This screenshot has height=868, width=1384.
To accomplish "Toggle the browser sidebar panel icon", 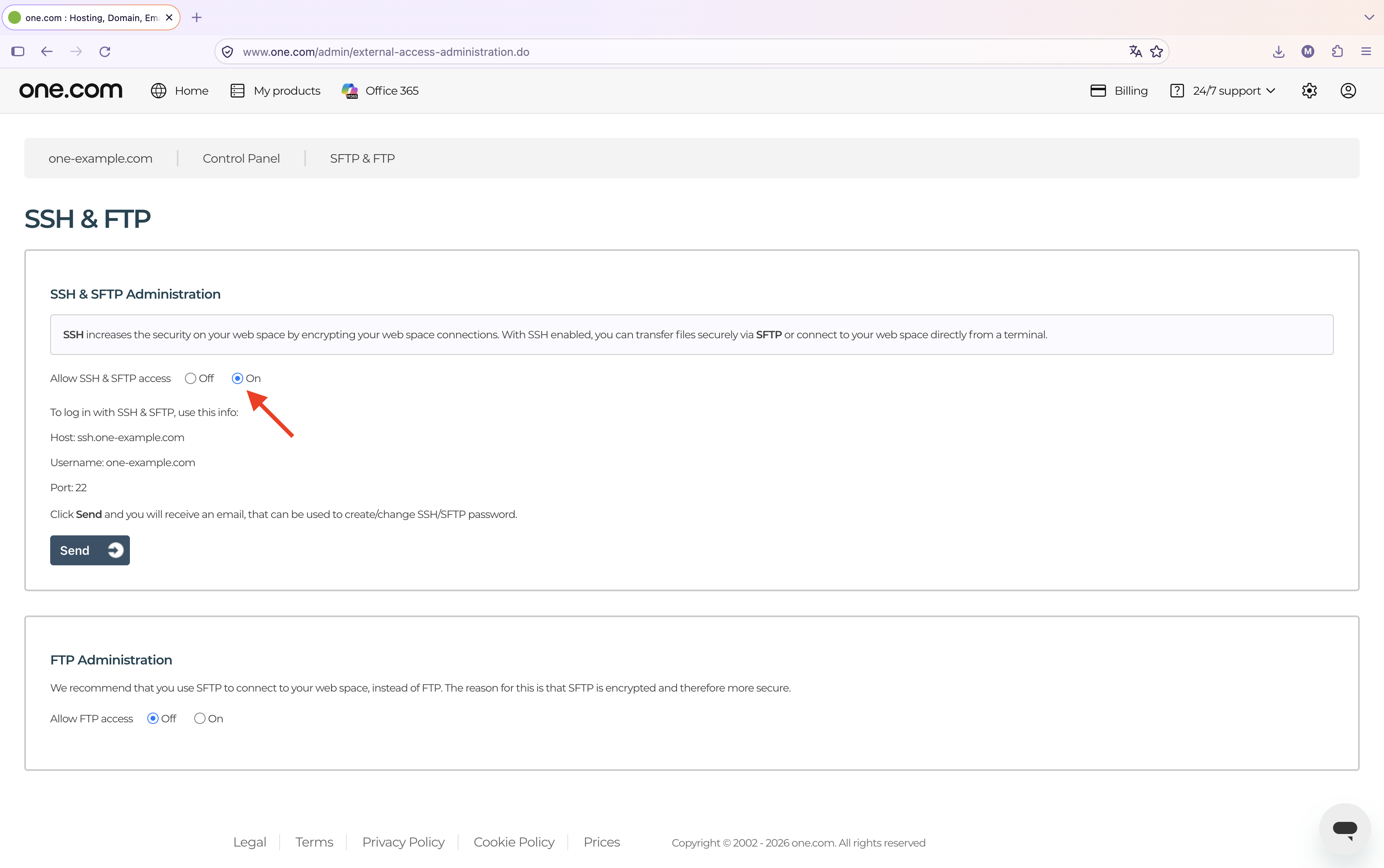I will pyautogui.click(x=18, y=52).
